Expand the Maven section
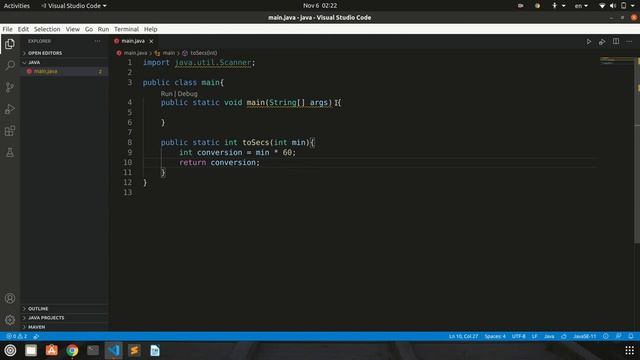Viewport: 640px width, 360px height. [x=65, y=327]
